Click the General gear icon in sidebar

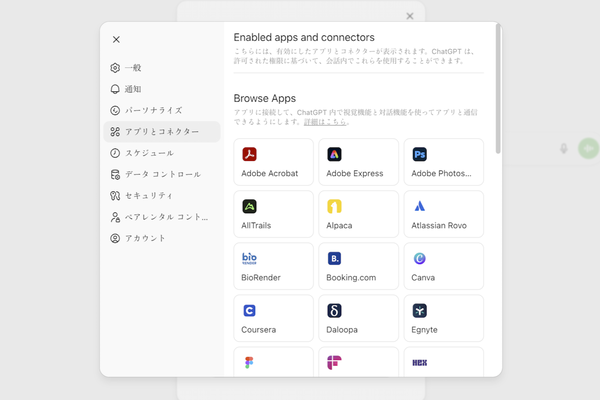(x=115, y=68)
